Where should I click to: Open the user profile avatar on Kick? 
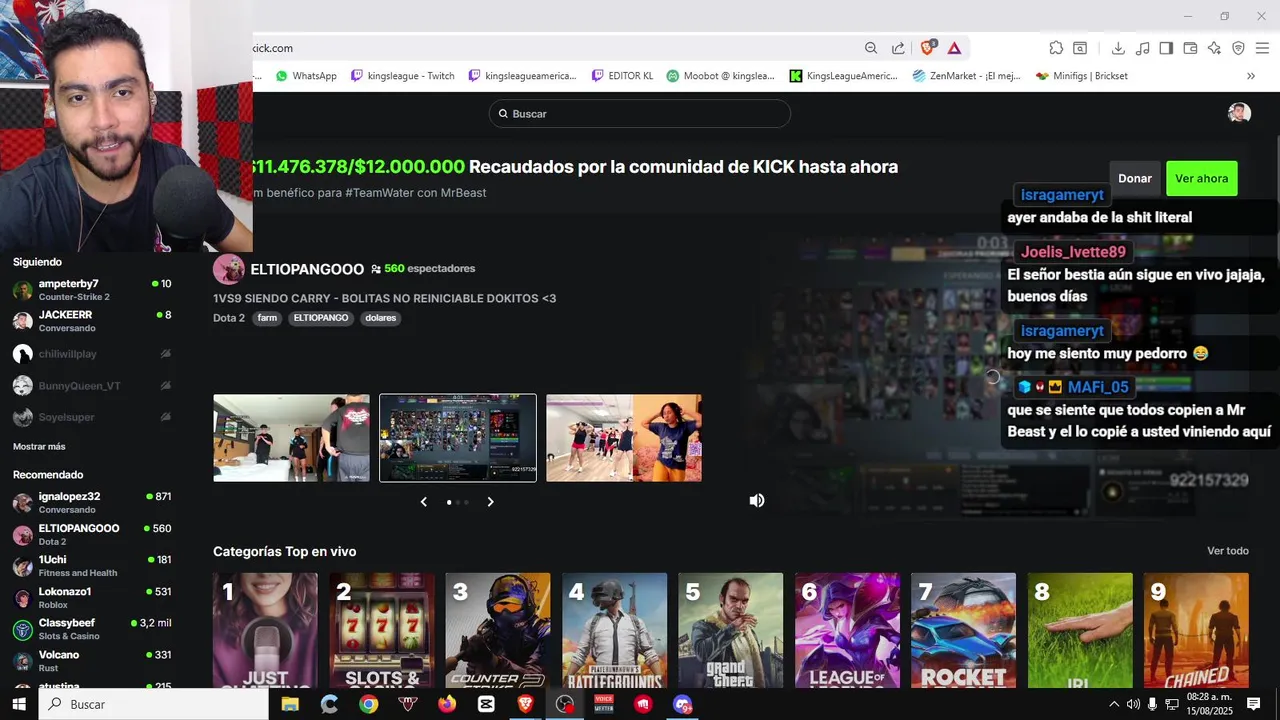click(x=1239, y=113)
